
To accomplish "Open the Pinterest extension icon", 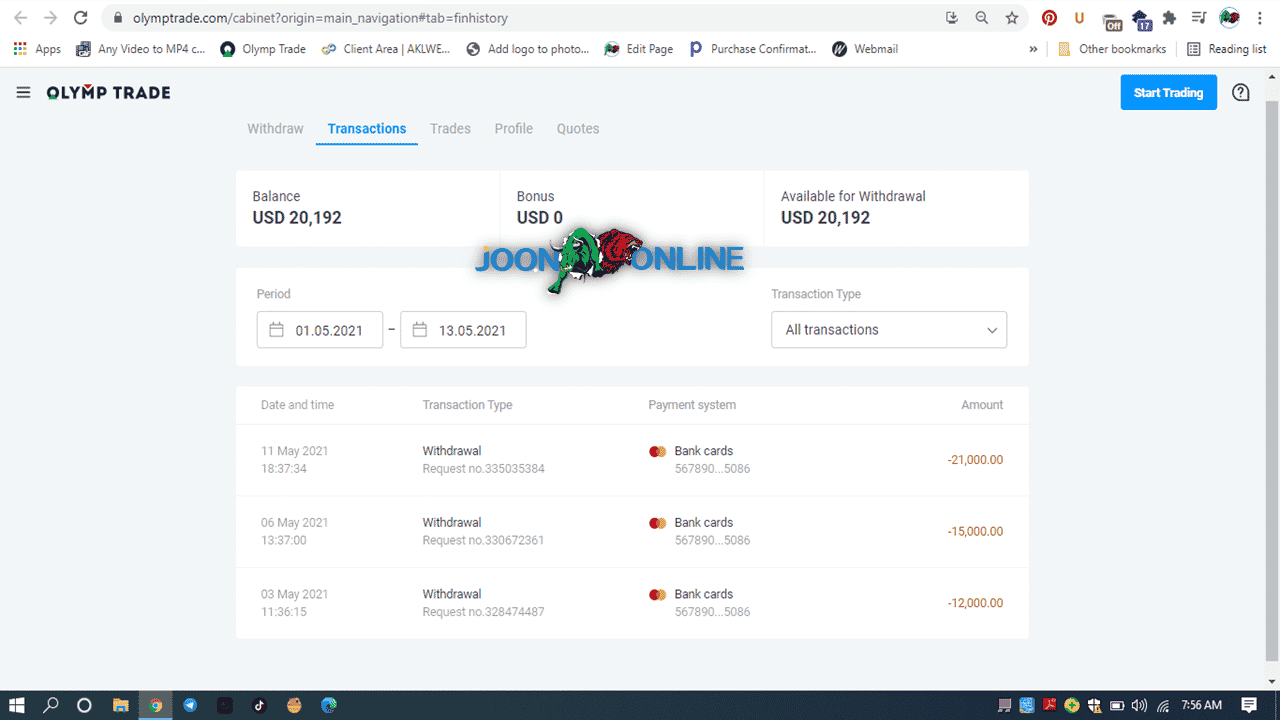I will point(1049,18).
